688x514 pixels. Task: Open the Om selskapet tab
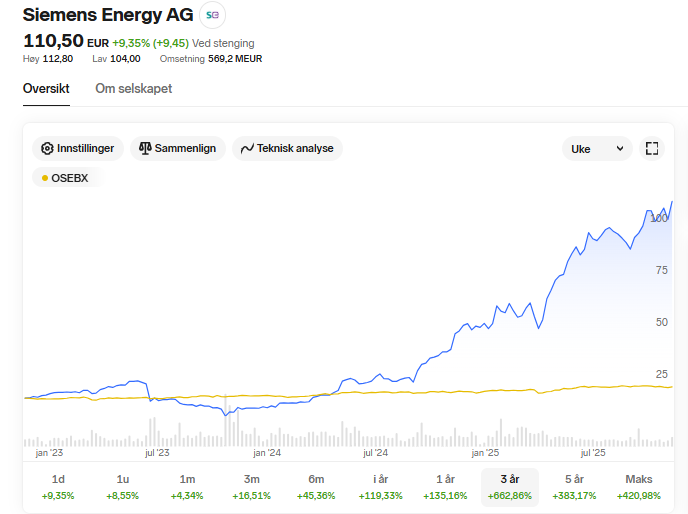pyautogui.click(x=133, y=89)
